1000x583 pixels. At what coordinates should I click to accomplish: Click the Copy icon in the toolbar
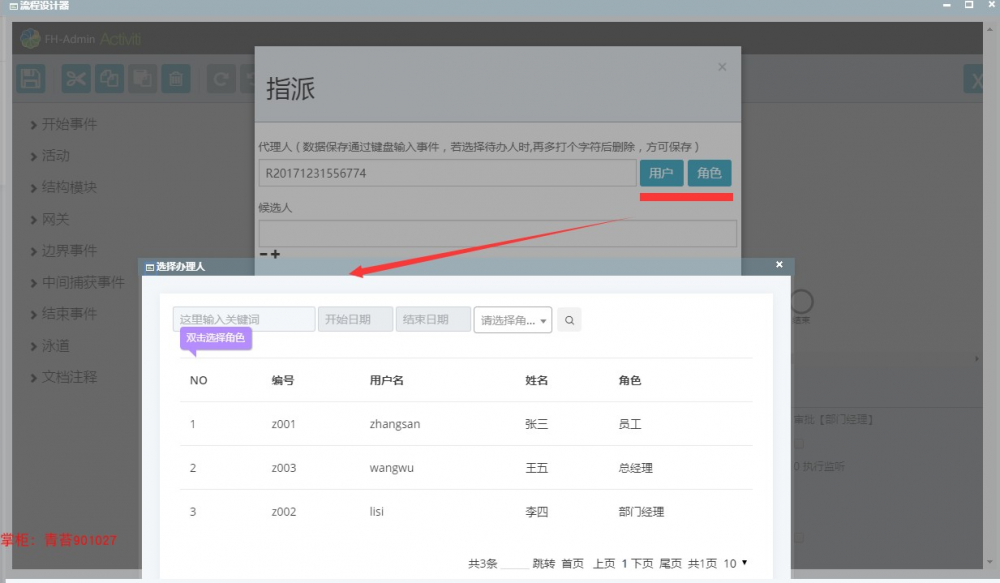(109, 79)
